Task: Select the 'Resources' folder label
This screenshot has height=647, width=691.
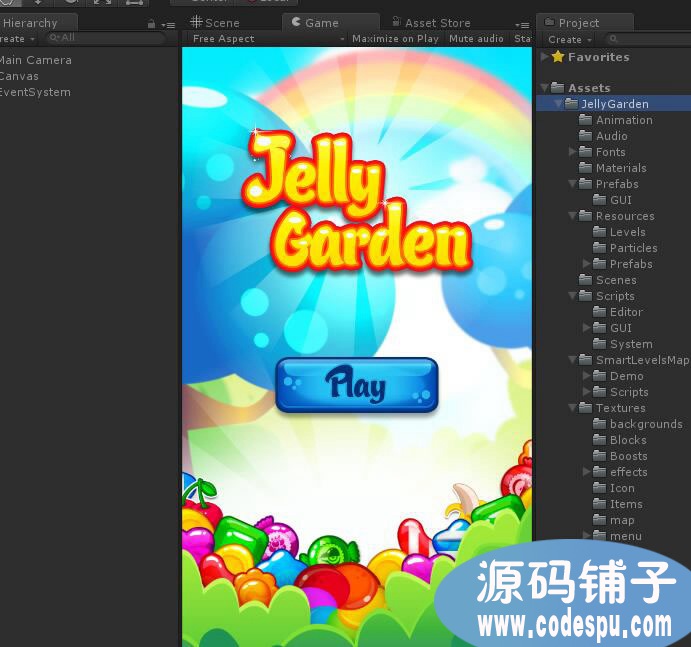Action: click(x=625, y=216)
